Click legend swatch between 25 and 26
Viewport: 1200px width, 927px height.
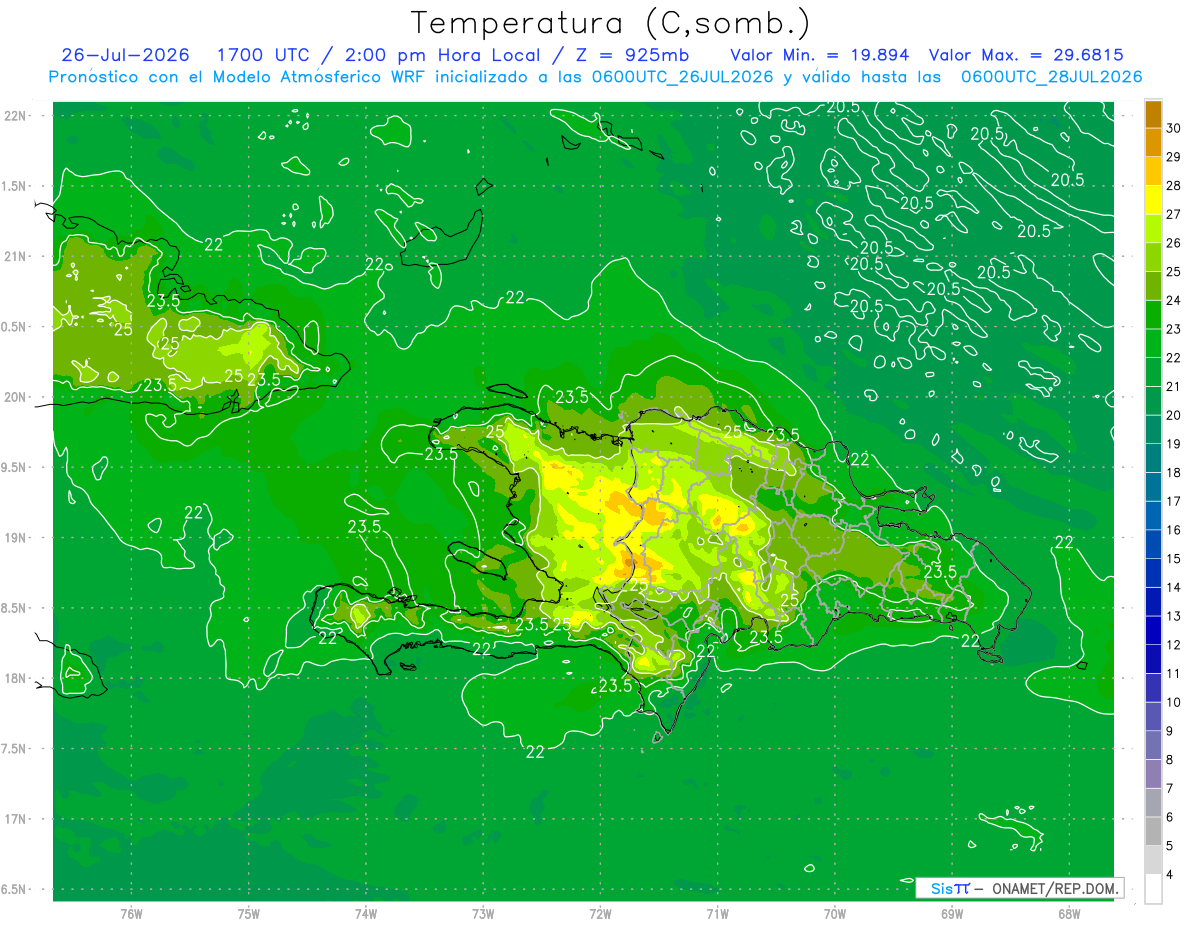point(1153,258)
